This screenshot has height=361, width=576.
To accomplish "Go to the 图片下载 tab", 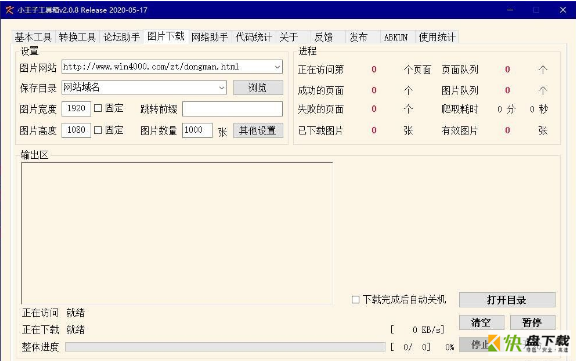I will (x=166, y=36).
